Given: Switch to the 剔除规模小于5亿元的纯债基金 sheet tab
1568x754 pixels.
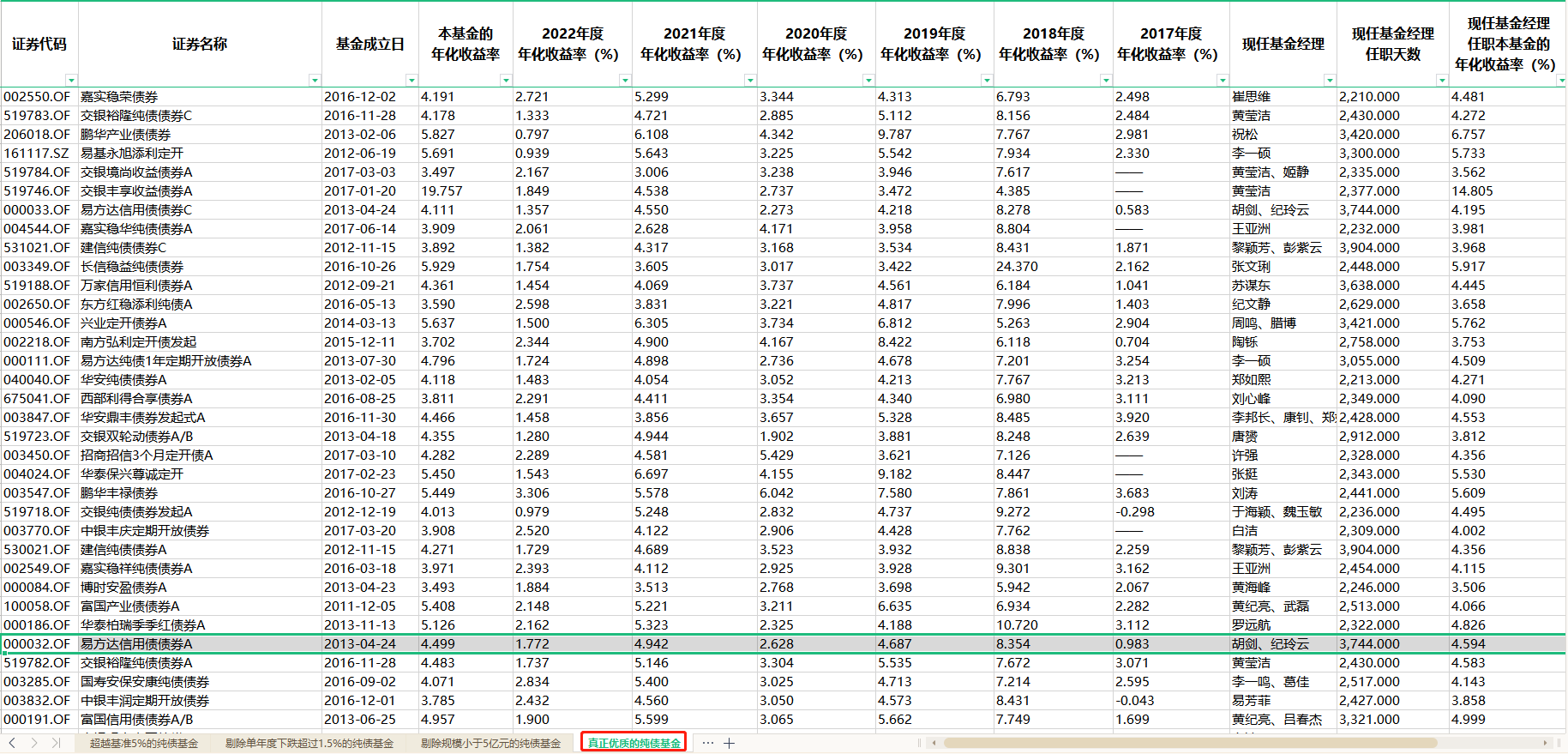Looking at the screenshot, I should pyautogui.click(x=491, y=743).
